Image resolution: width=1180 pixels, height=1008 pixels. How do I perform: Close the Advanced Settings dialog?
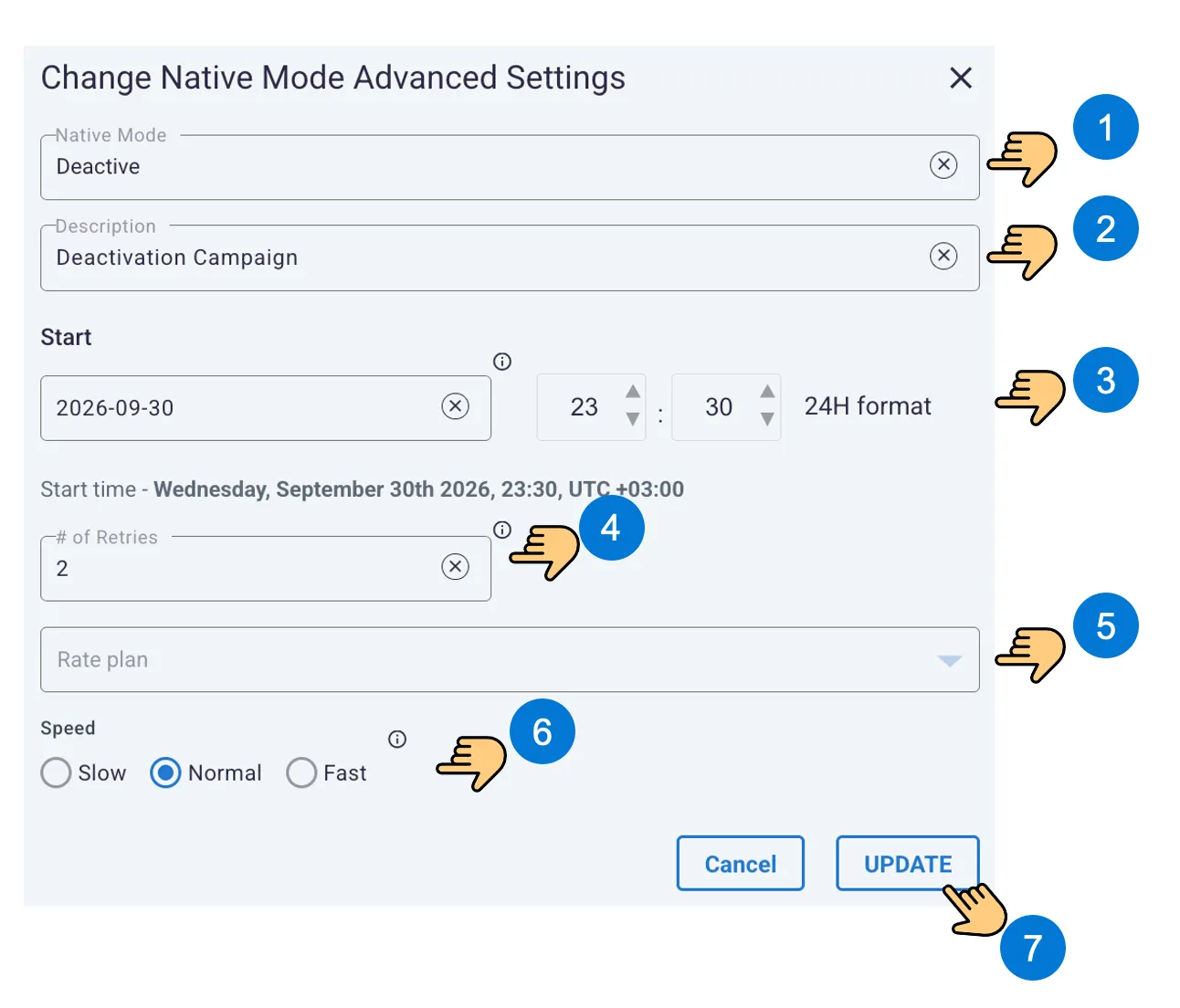(x=961, y=78)
